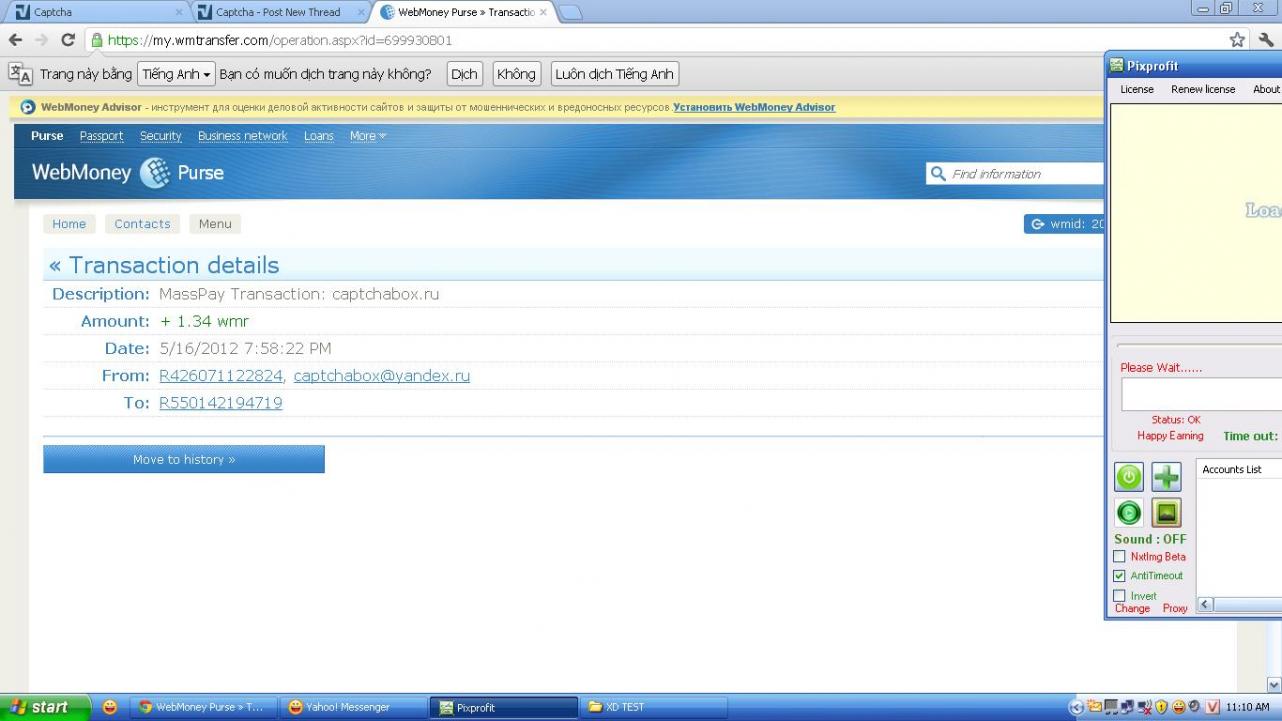Screen dimensions: 1282x721
Task: Bookmark this page with the star icon
Action: 1237,40
